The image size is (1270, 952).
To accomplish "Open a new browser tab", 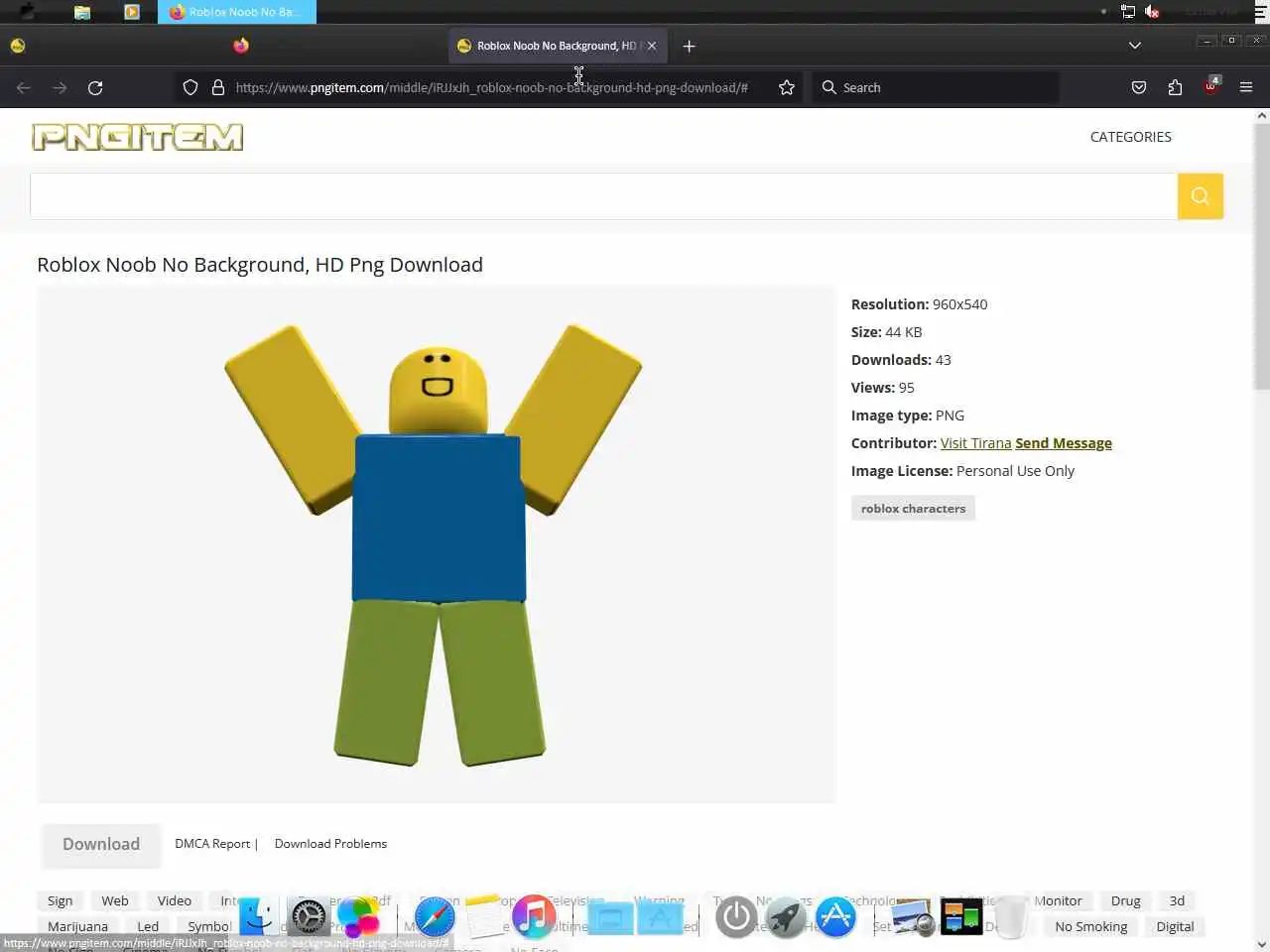I will point(689,46).
